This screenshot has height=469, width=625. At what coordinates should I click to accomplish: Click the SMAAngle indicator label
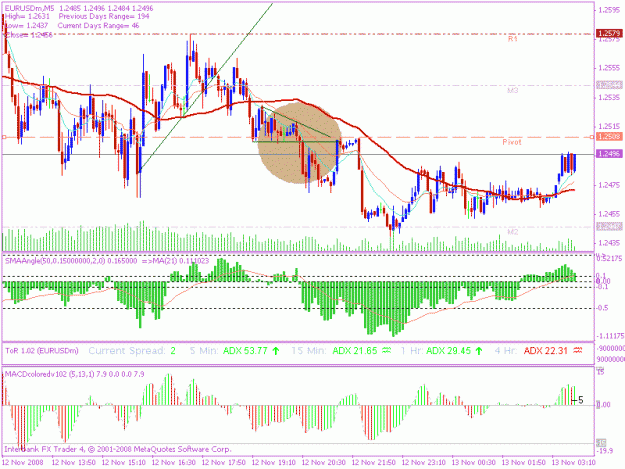tap(71, 261)
